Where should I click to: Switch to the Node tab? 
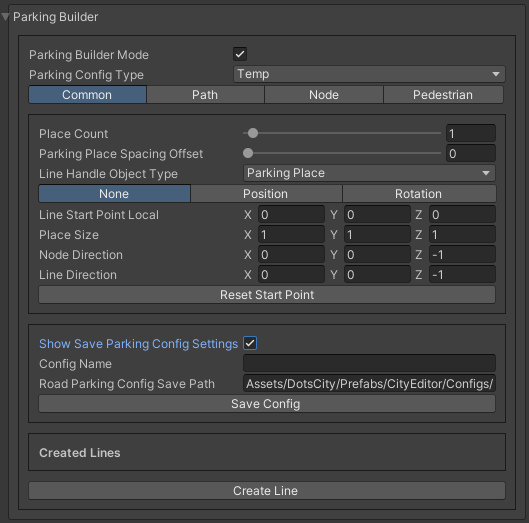[x=324, y=94]
